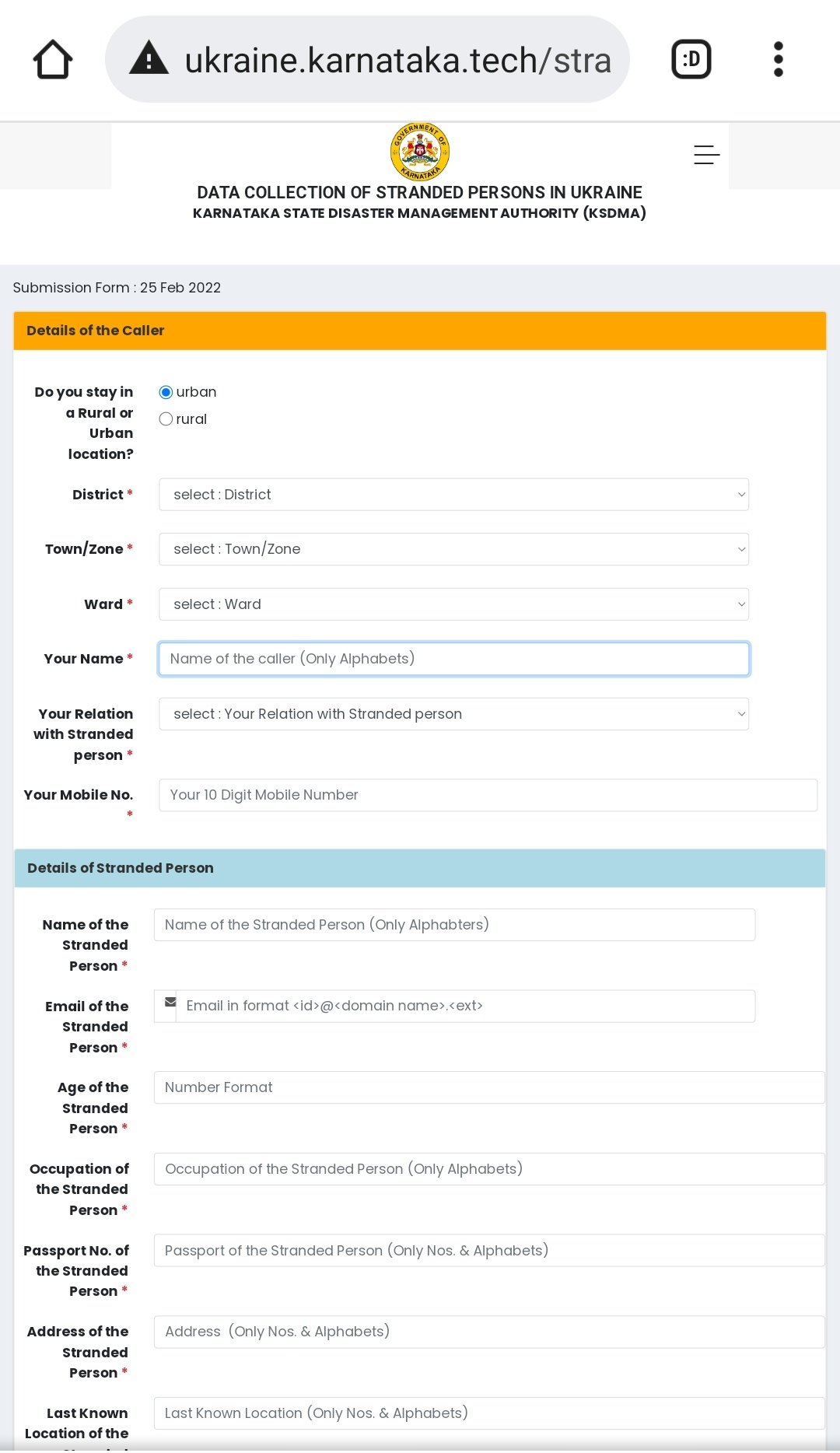Image resolution: width=840 pixels, height=1453 pixels.
Task: Tap the URL address bar
Action: (397, 60)
